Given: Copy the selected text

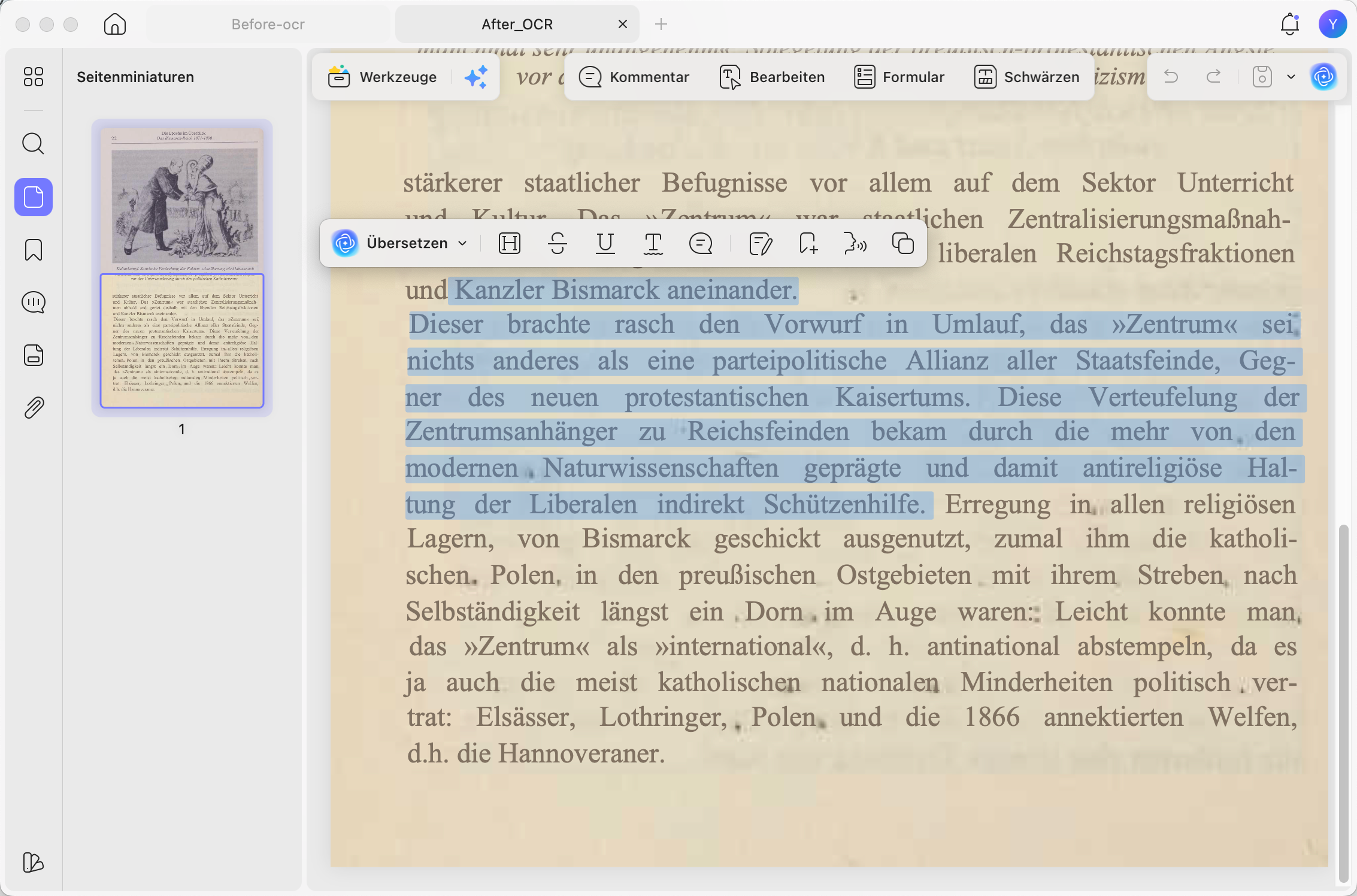Looking at the screenshot, I should (x=903, y=243).
